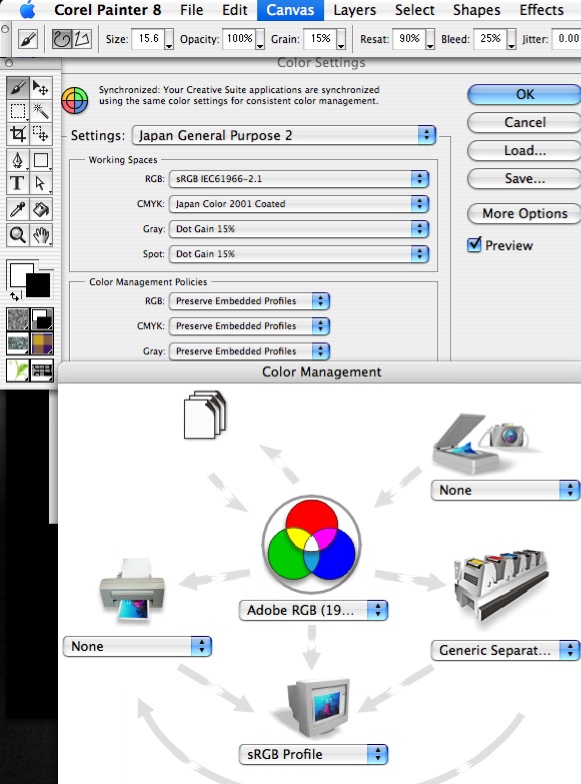Open the Nozzle selector with the green leaf

pos(18,370)
